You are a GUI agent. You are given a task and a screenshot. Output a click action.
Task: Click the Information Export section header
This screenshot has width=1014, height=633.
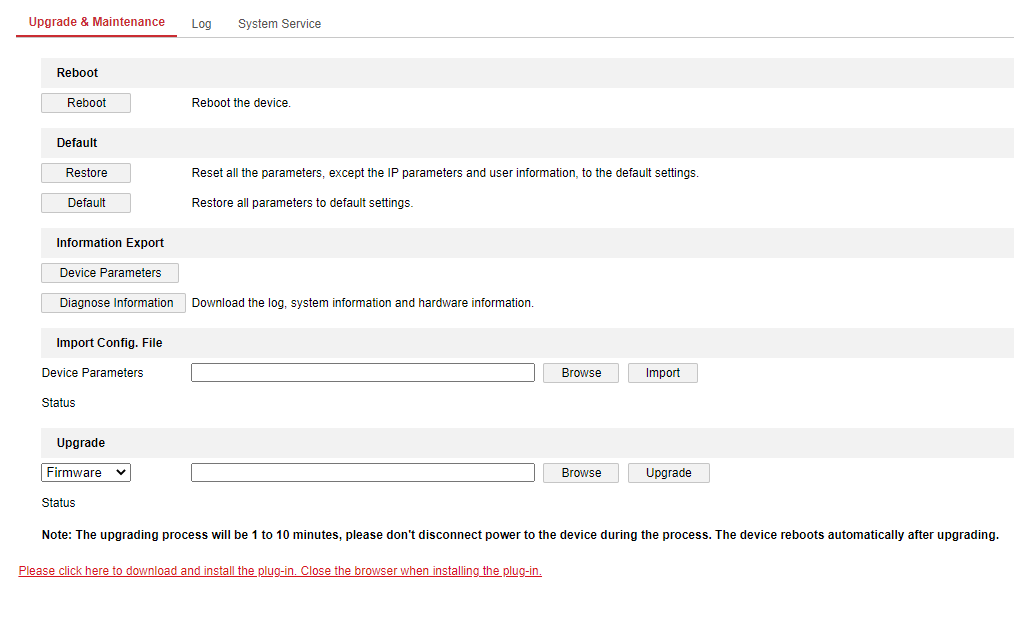[x=110, y=243]
